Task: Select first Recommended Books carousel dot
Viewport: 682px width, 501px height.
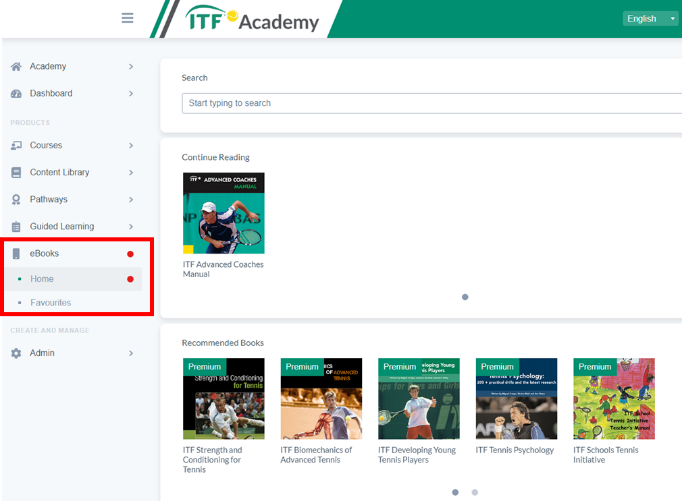Action: [x=455, y=492]
